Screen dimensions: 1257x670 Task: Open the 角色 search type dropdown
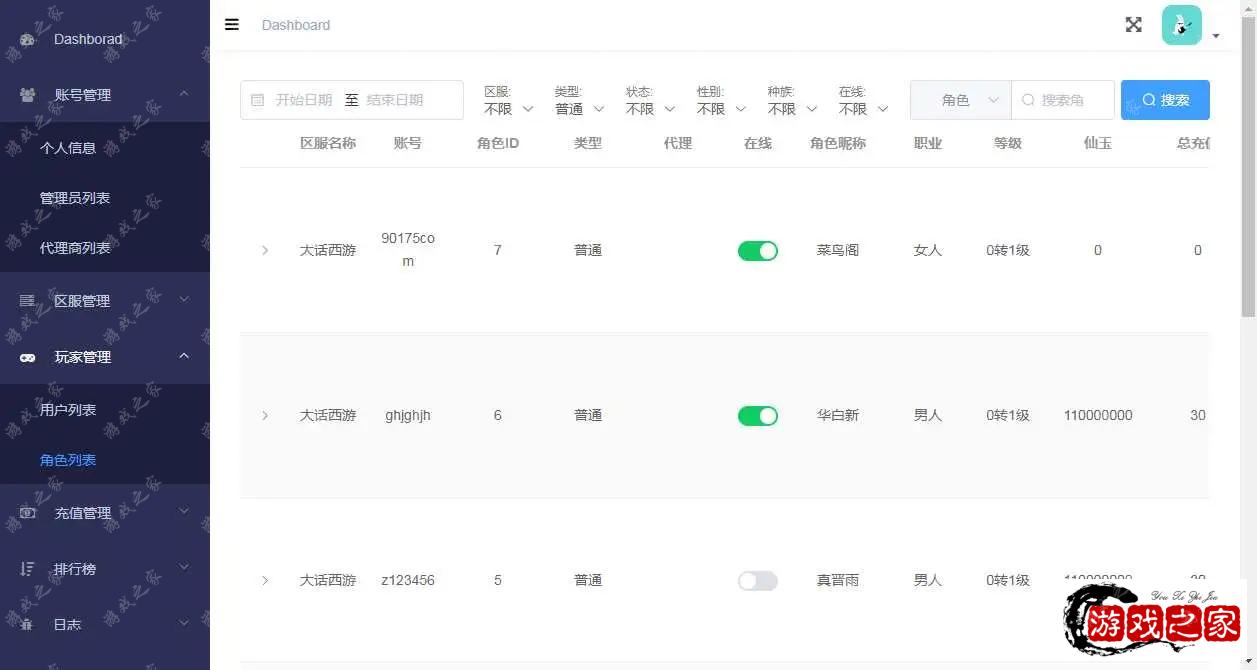[960, 100]
